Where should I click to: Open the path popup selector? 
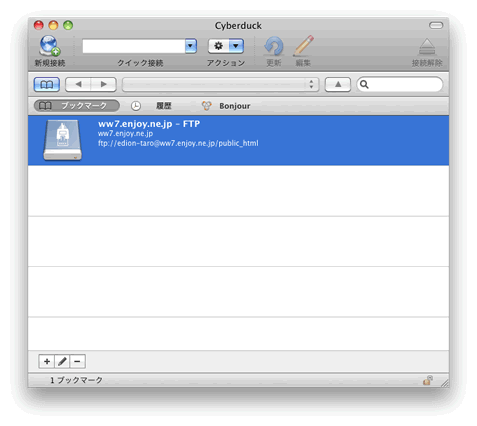tap(221, 84)
